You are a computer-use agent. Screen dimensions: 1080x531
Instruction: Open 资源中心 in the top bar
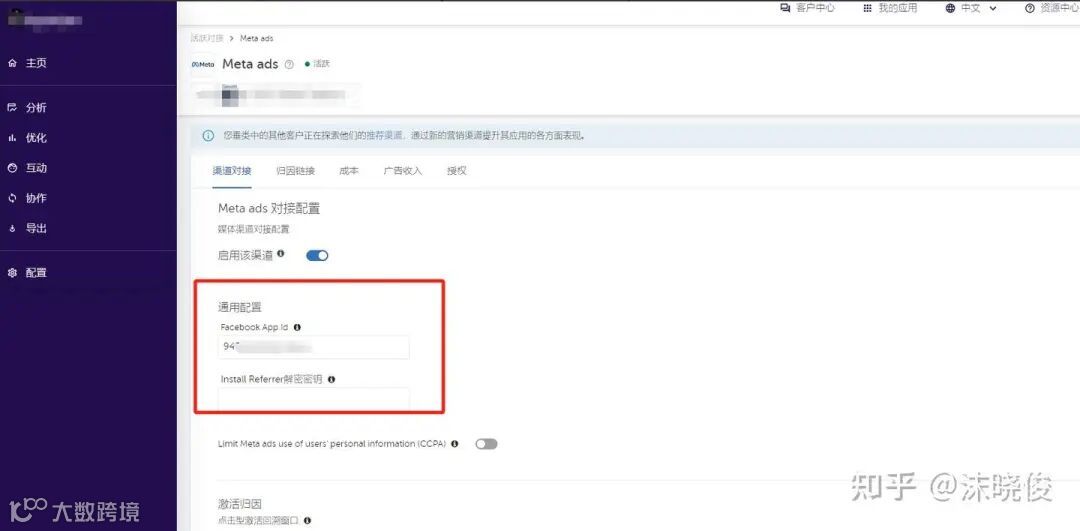coord(1059,8)
